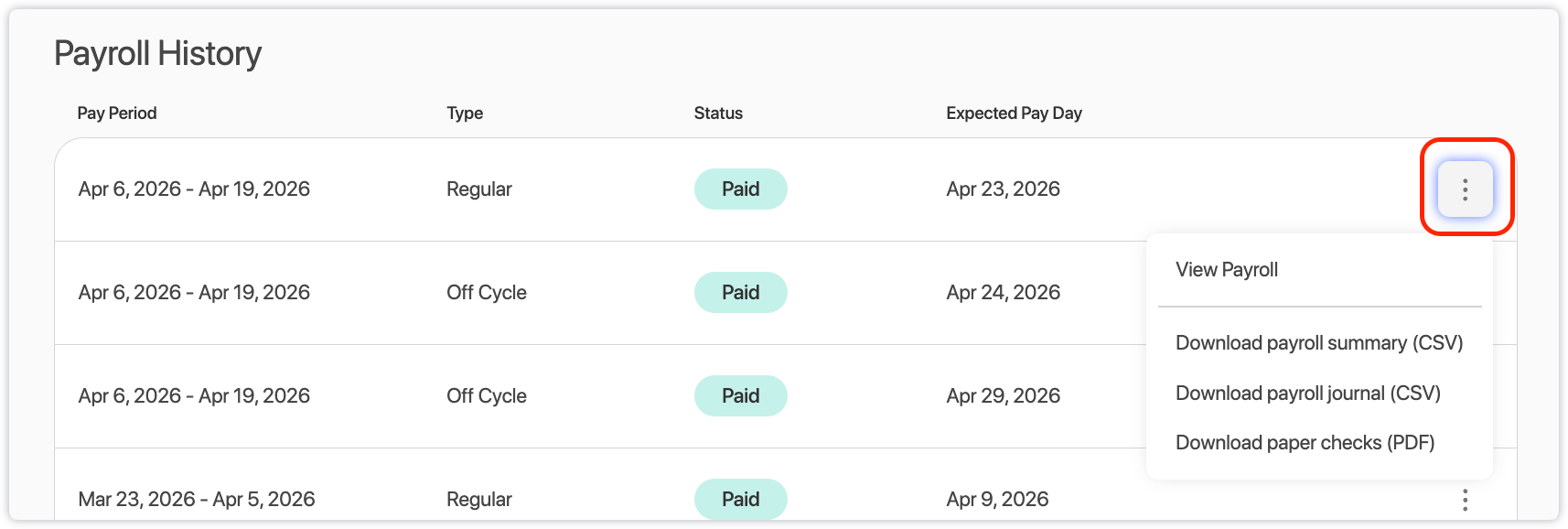Download payroll summary (CSV)
This screenshot has width=1568, height=529.
(1318, 343)
